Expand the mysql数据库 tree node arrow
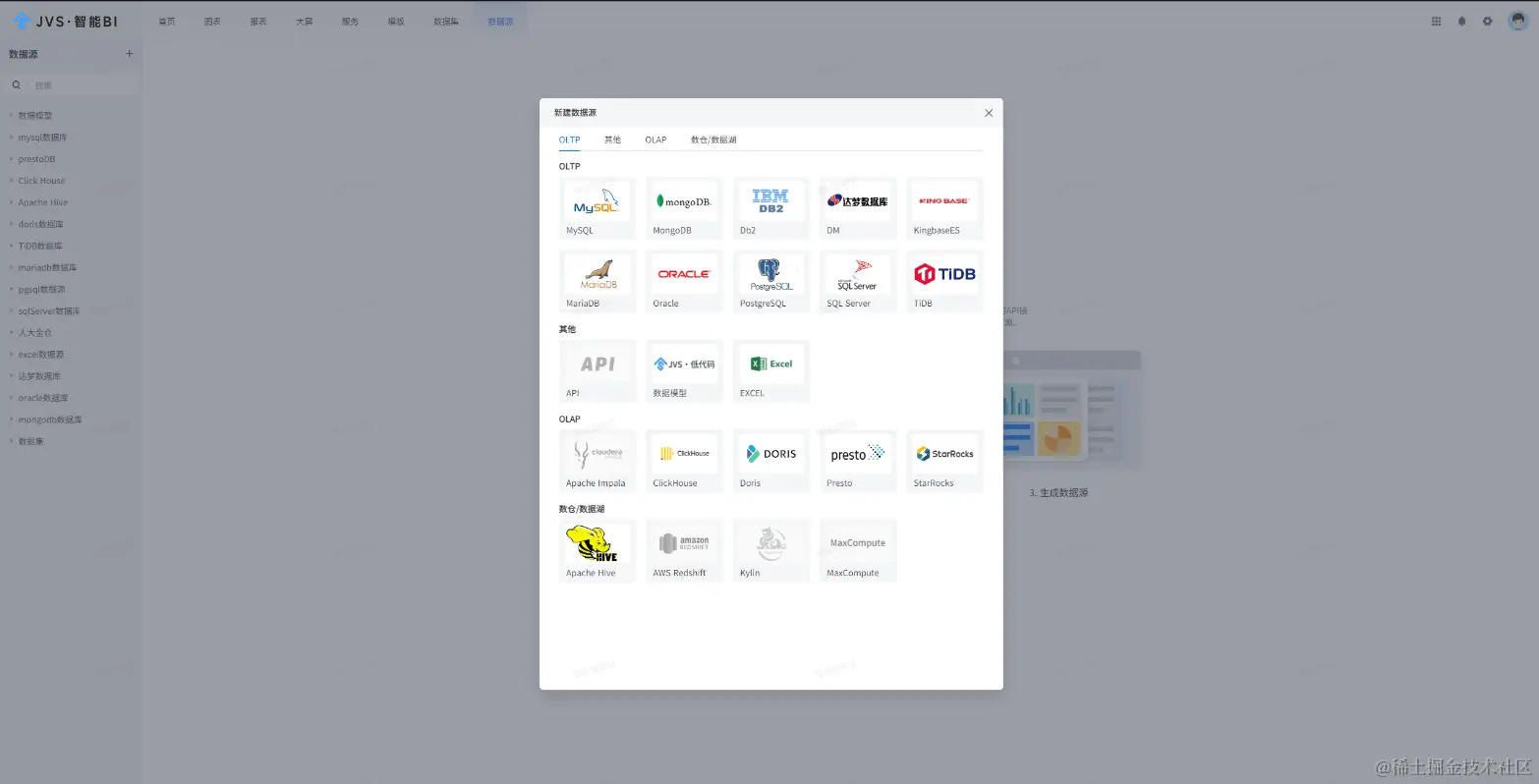Viewport: 1539px width, 784px height. click(11, 137)
